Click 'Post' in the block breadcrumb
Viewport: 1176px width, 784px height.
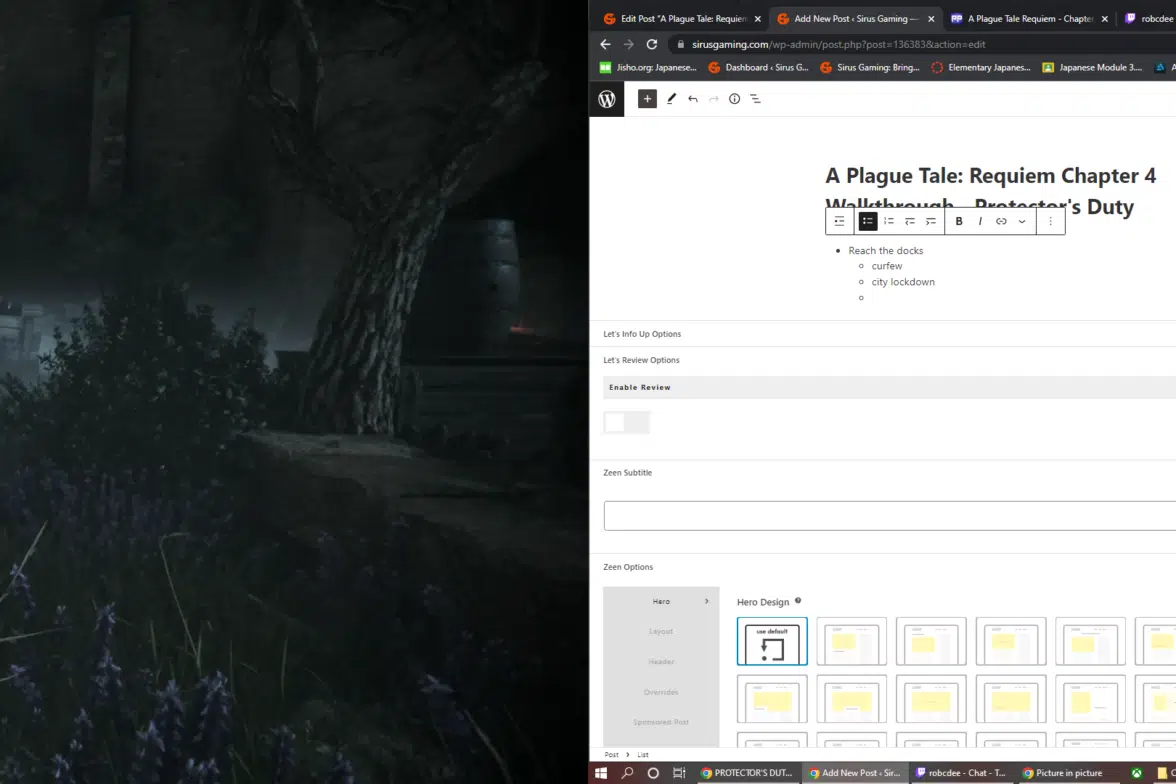point(611,755)
